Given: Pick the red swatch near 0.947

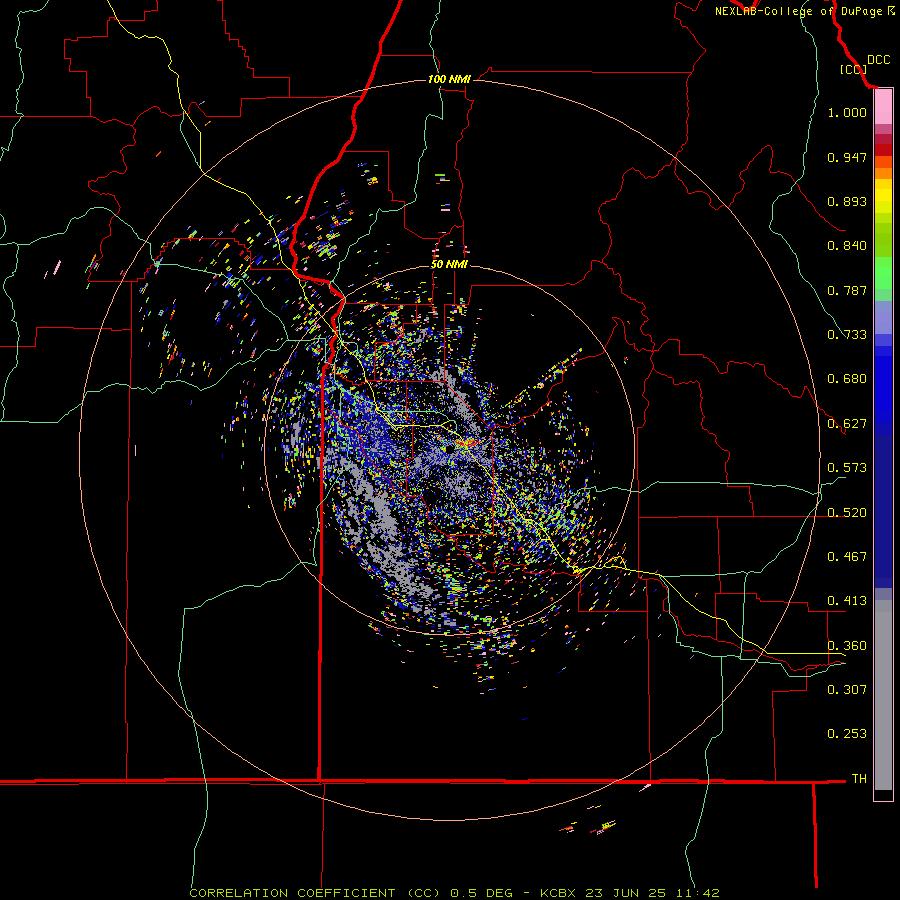Looking at the screenshot, I should [883, 150].
